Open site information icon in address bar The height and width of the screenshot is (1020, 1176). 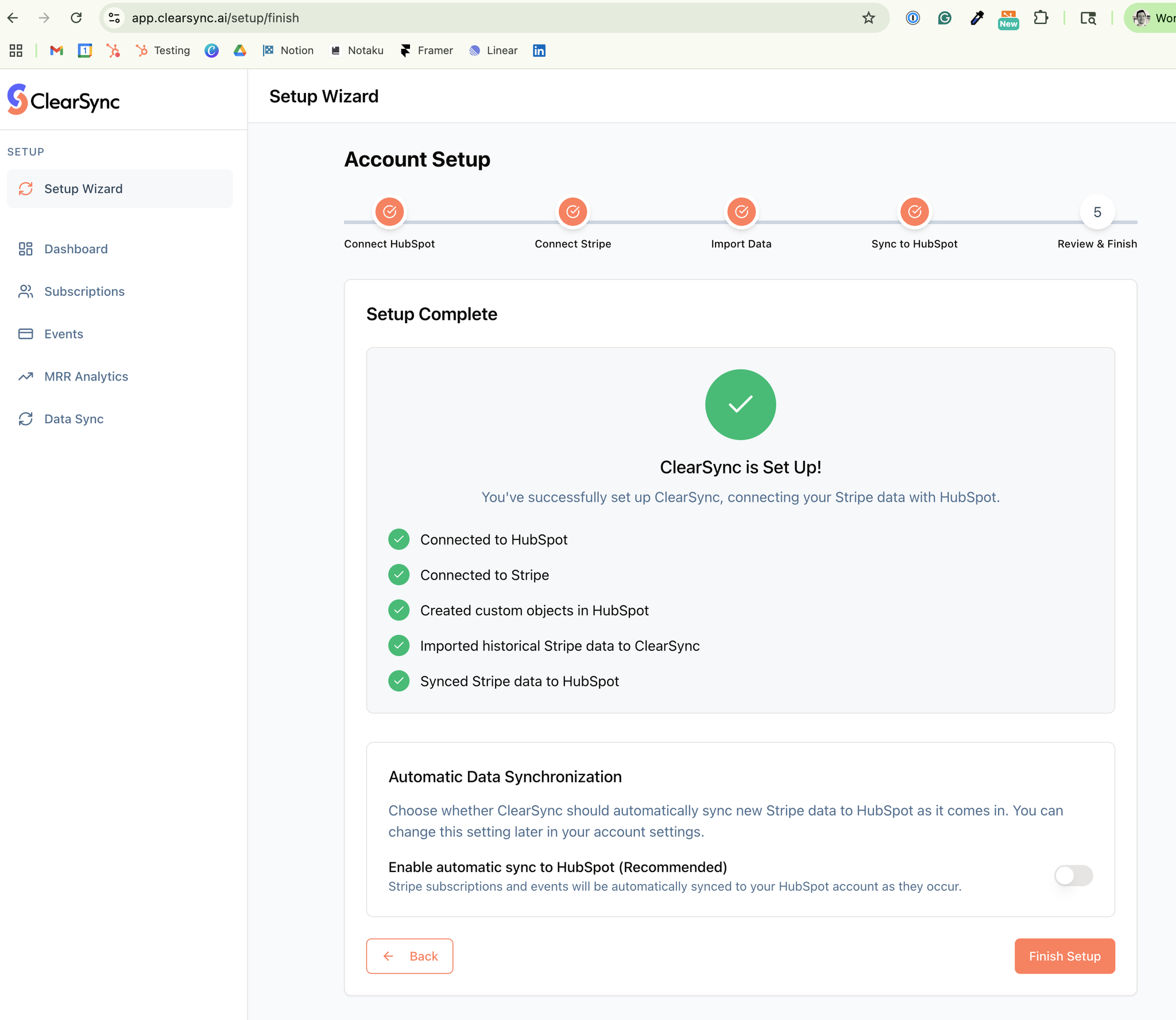click(114, 18)
